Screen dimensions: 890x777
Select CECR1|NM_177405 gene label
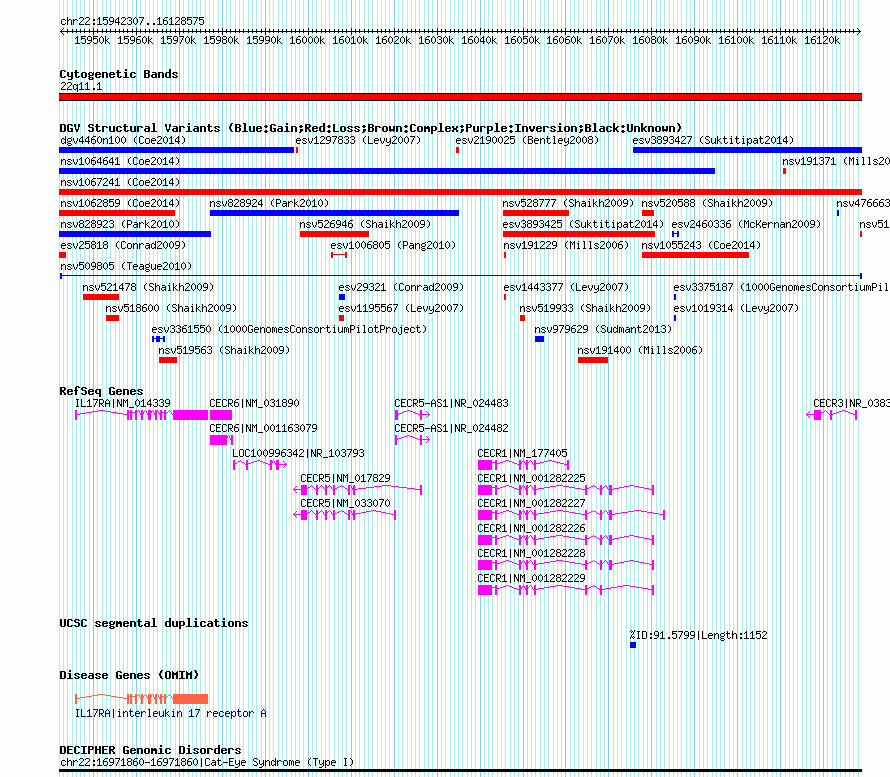click(x=522, y=453)
